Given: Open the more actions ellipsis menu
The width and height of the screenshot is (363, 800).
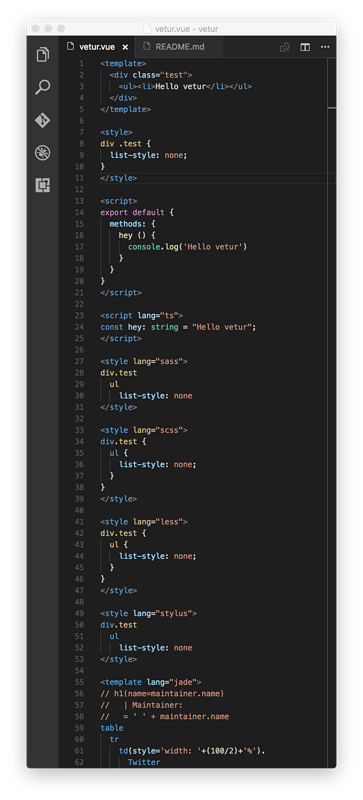Looking at the screenshot, I should (325, 47).
